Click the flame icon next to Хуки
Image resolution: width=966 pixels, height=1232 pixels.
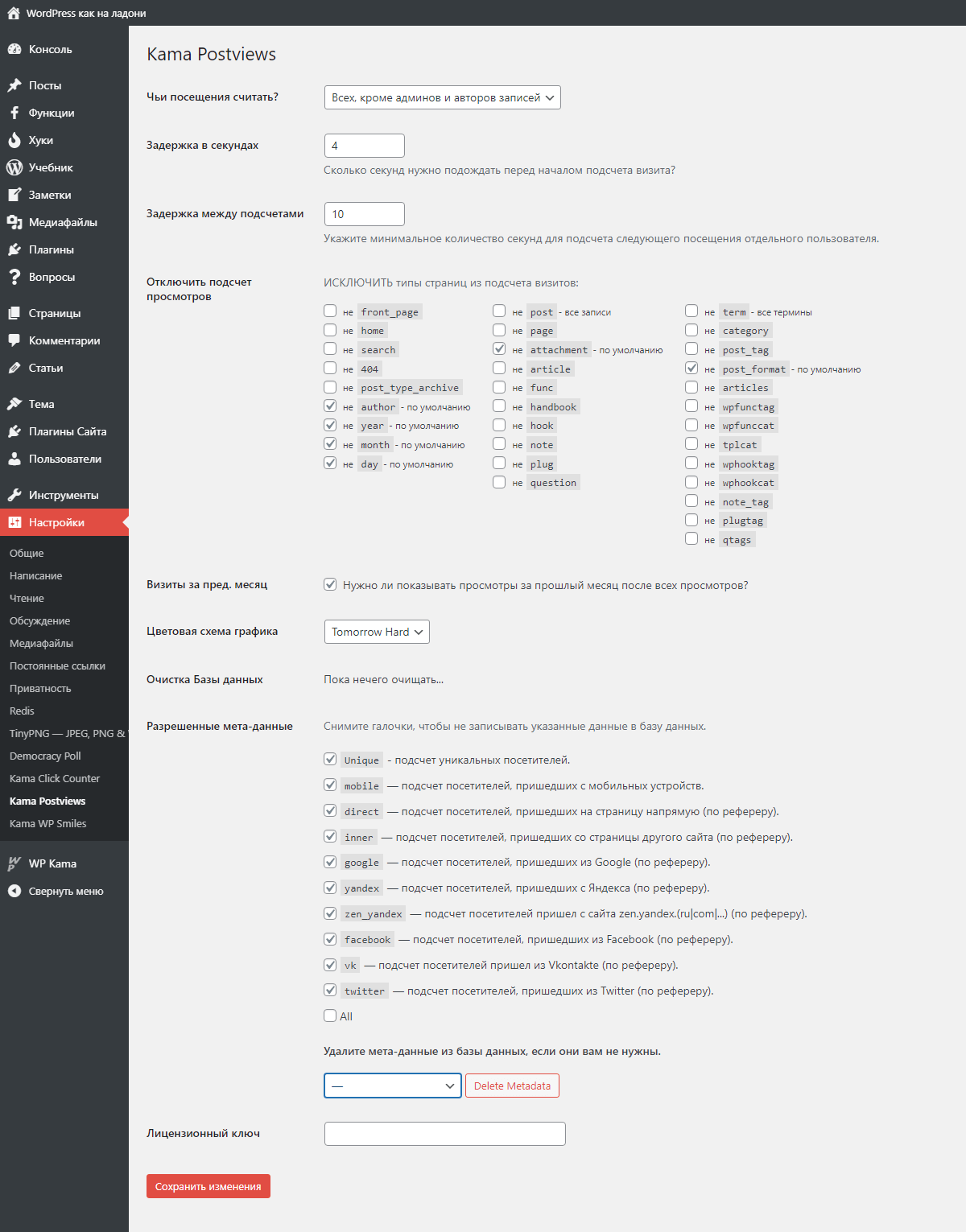(14, 140)
